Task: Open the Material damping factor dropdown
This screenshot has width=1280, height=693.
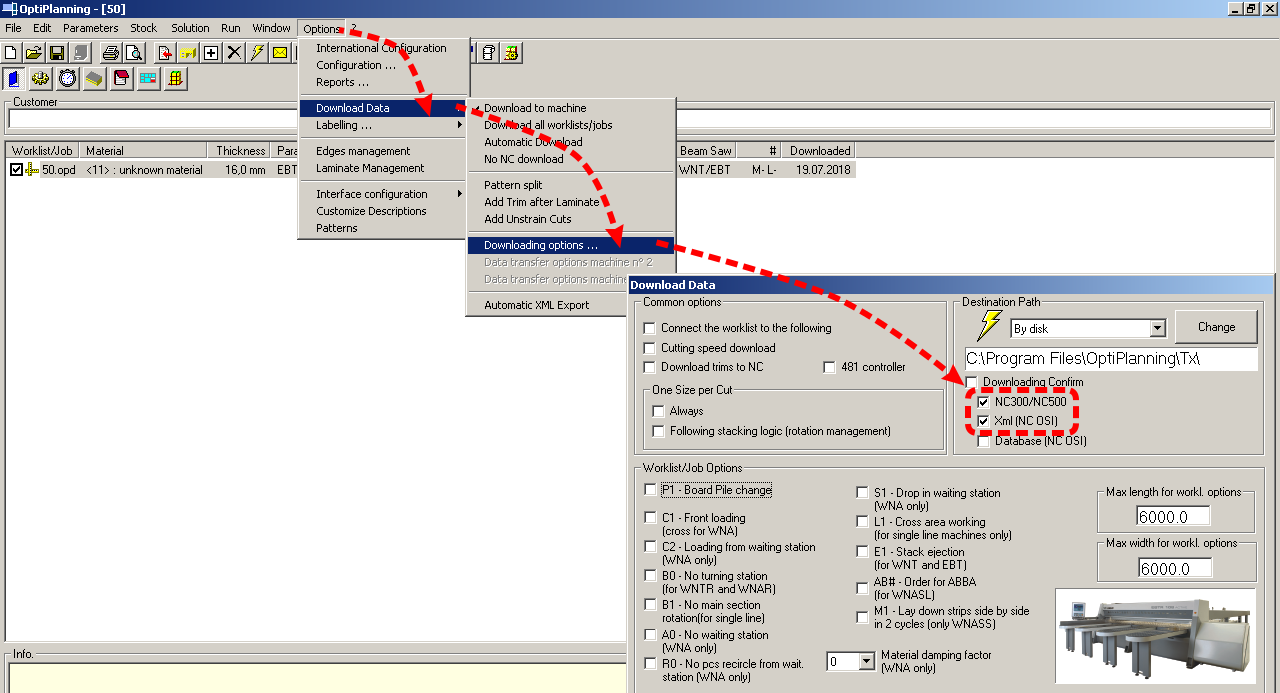Action: click(x=866, y=662)
